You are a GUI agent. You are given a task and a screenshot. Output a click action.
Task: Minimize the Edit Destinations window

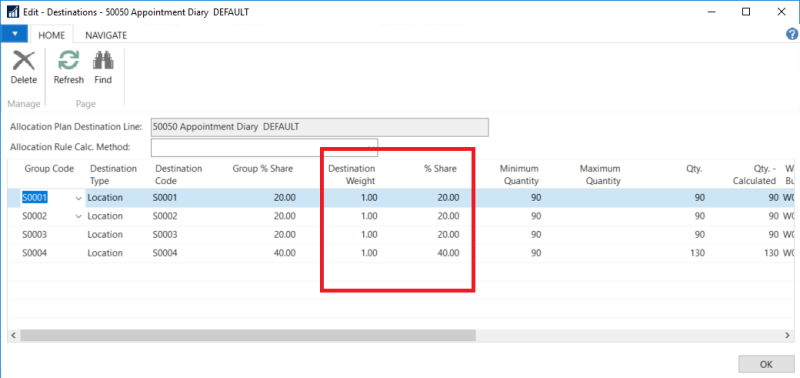tap(711, 12)
